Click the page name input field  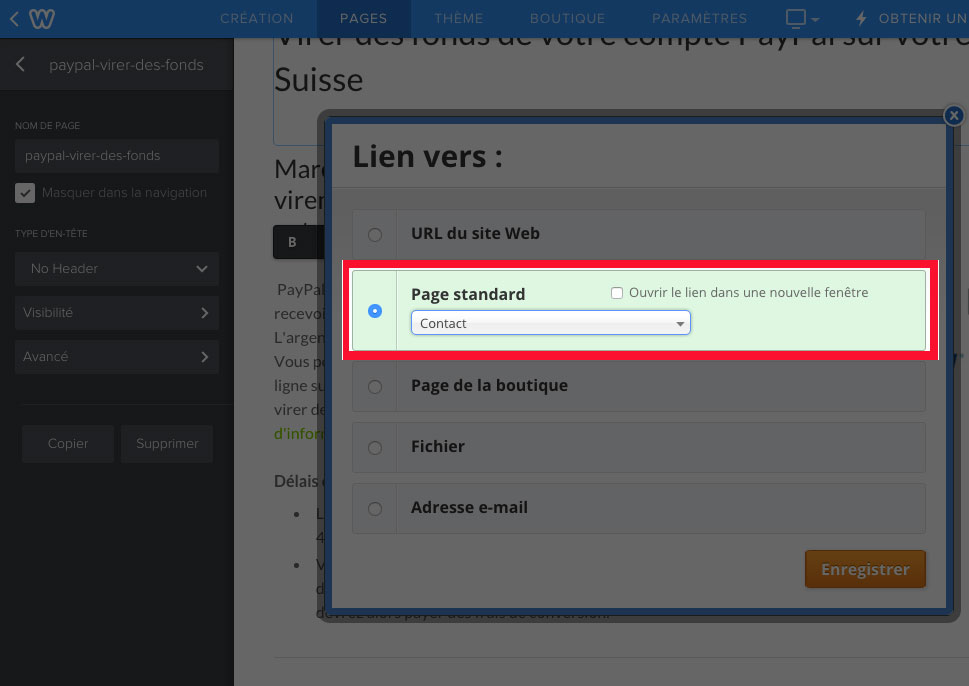(117, 156)
